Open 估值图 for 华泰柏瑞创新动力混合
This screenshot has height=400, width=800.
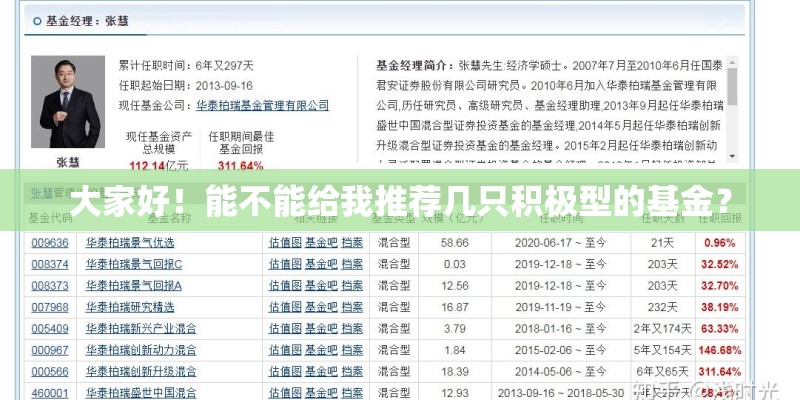(285, 350)
